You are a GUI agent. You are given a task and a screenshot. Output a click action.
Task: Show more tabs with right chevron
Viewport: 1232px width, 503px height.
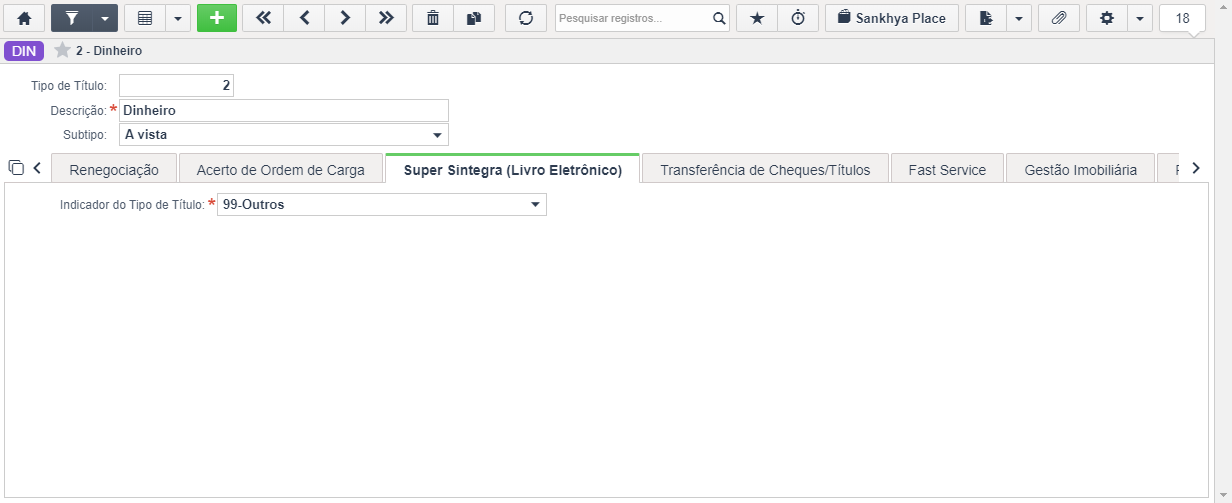click(x=1195, y=168)
